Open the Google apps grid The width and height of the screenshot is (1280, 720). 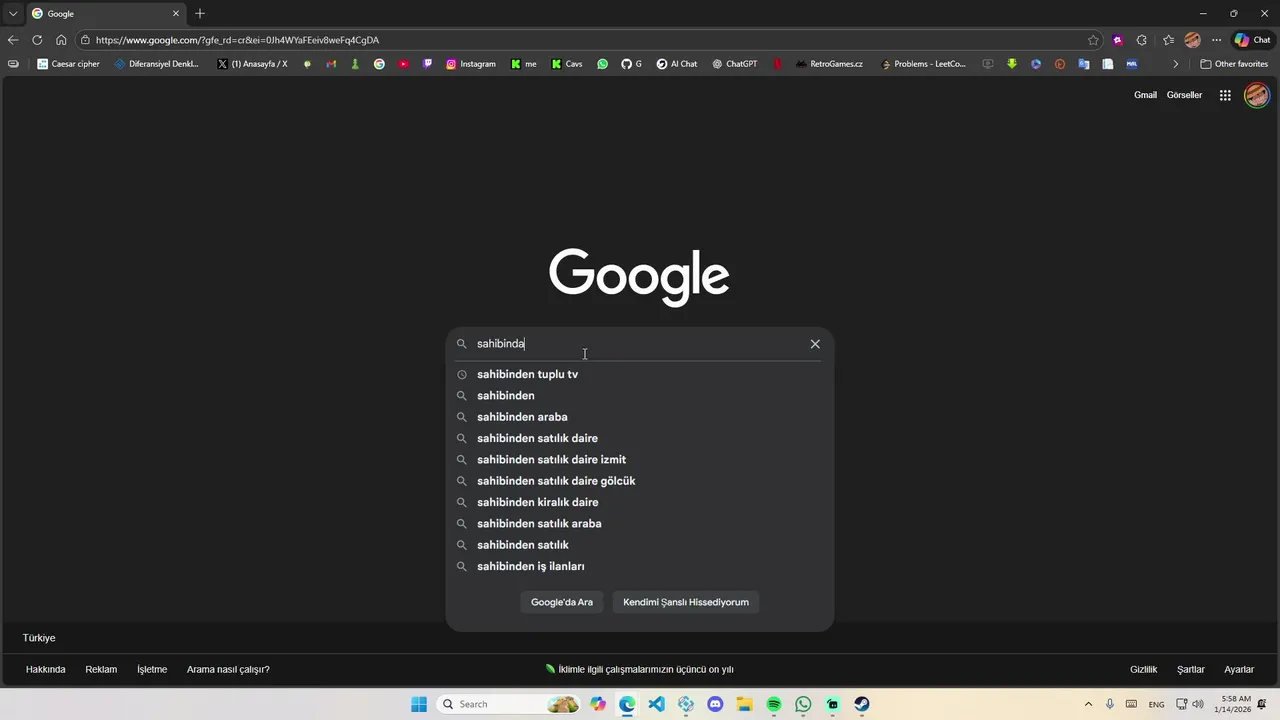pos(1225,95)
